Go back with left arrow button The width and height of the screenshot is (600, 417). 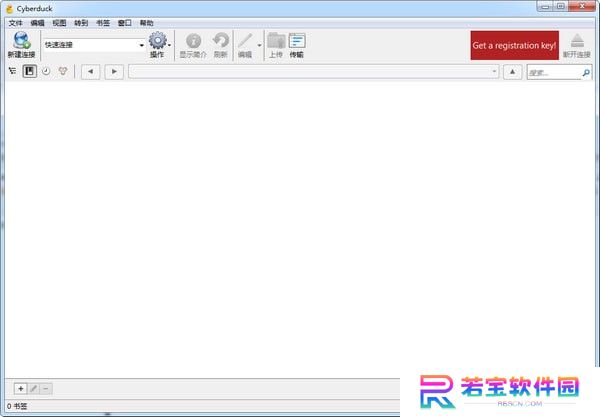tap(90, 72)
